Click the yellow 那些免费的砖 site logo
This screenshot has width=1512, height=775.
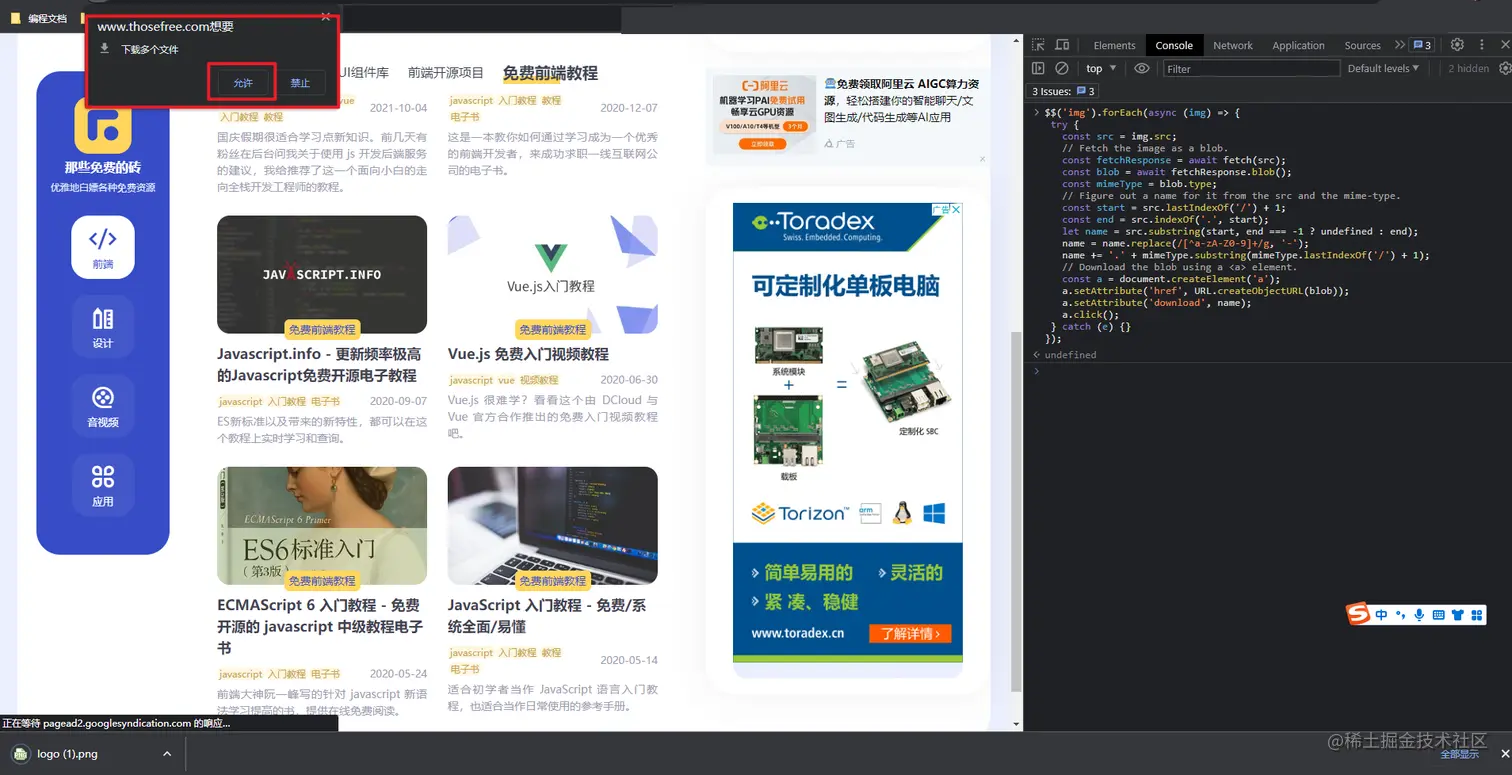coord(103,125)
